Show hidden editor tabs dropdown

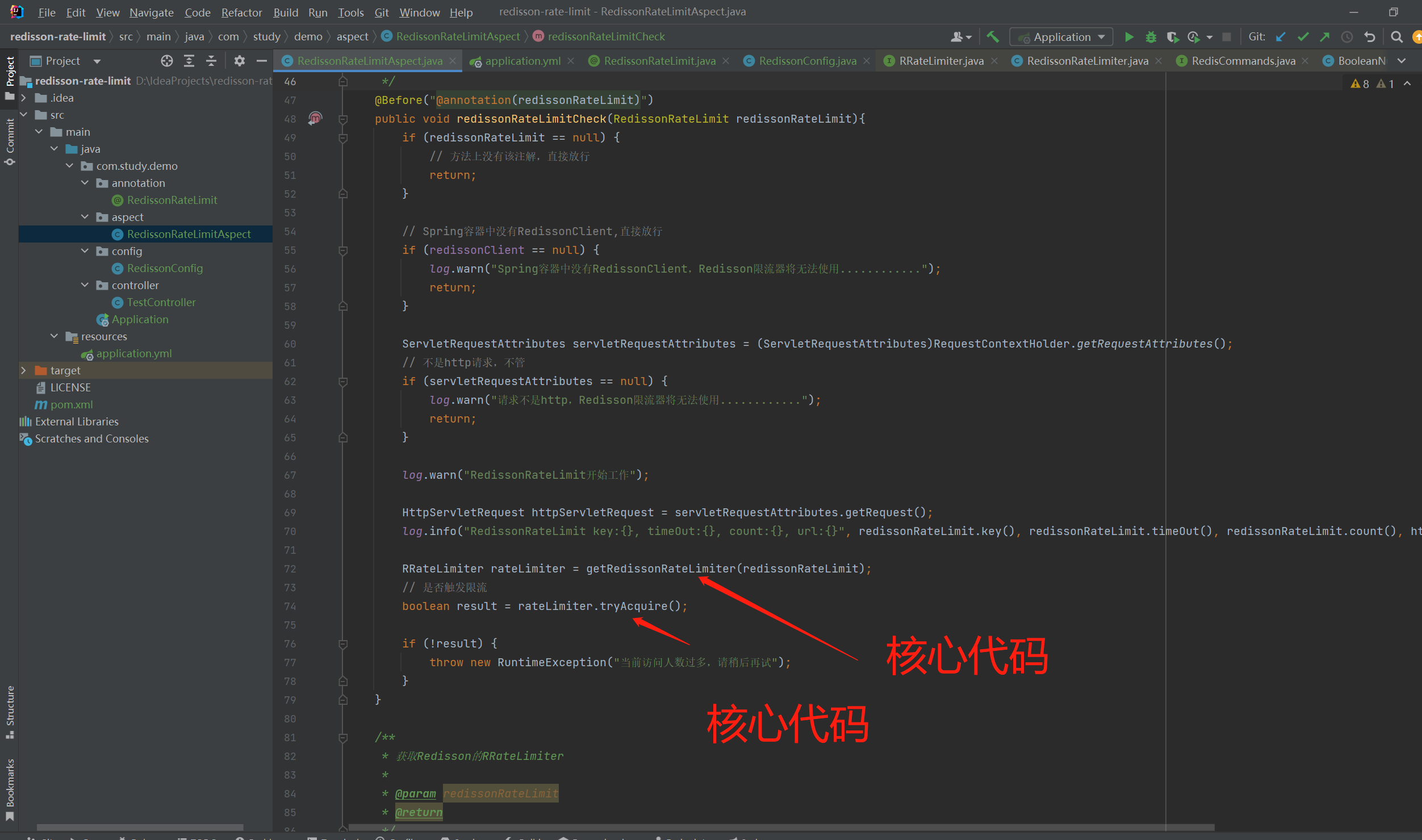[x=1402, y=61]
